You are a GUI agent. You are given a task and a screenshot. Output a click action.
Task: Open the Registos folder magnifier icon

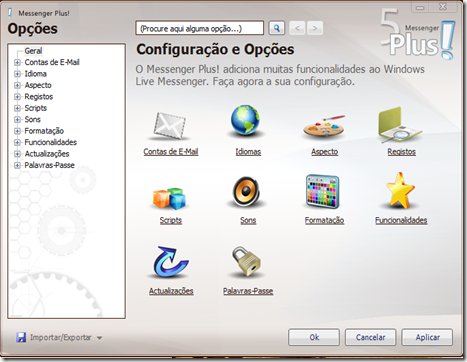(399, 125)
